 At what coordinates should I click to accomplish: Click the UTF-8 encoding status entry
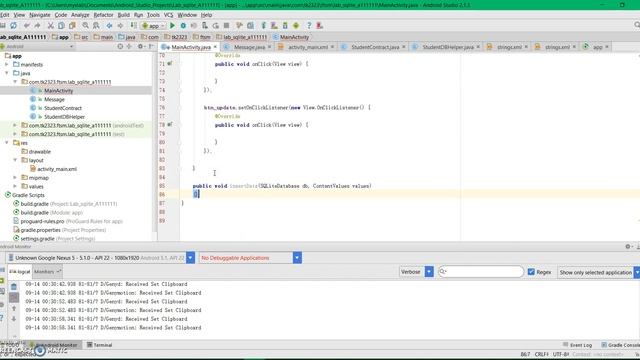[x=561, y=354]
